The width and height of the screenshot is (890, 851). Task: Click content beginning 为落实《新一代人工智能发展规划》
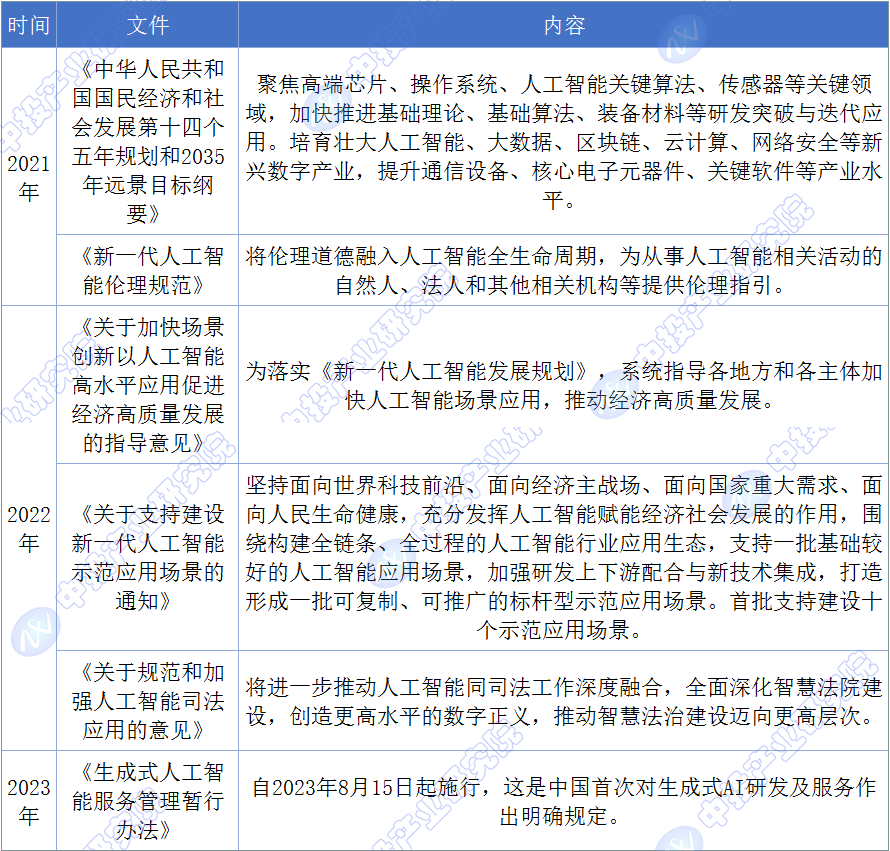click(563, 386)
